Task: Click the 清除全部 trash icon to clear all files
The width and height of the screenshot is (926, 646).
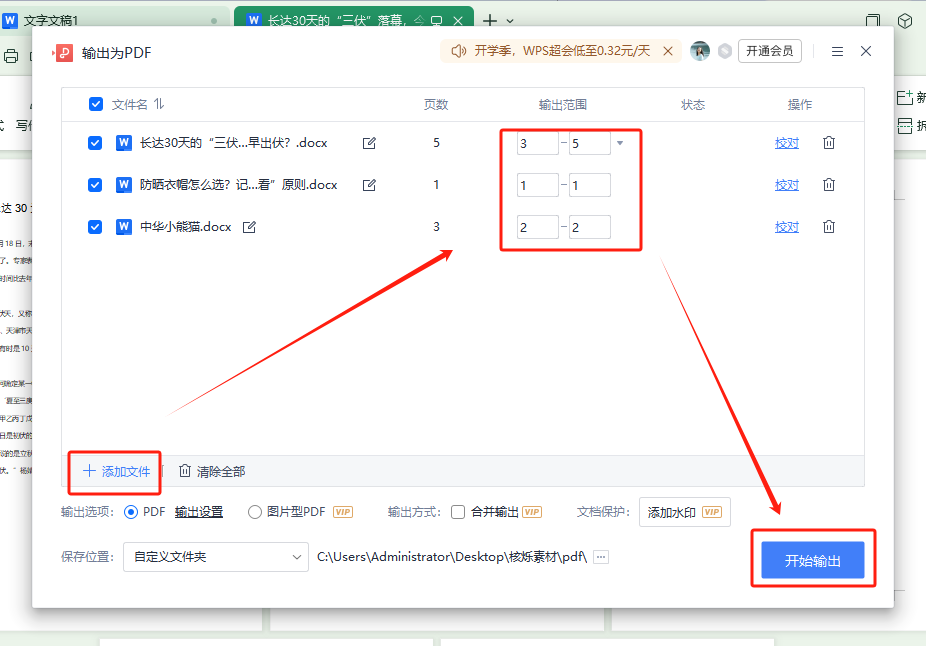Action: (185, 470)
